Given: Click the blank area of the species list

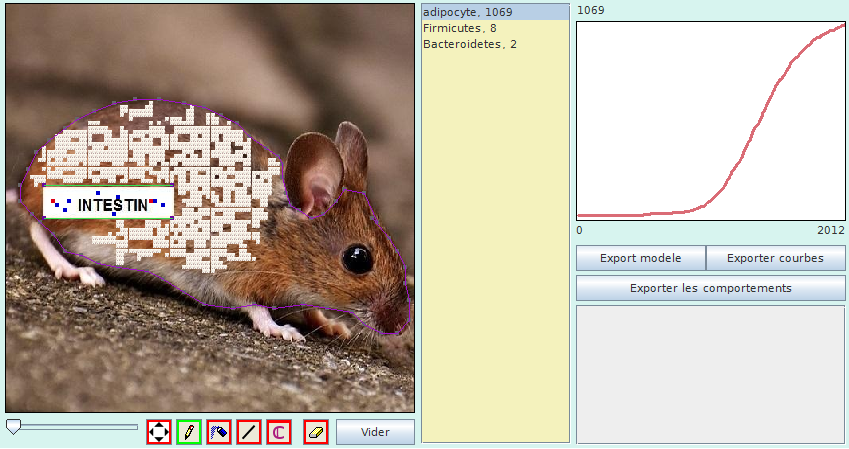Looking at the screenshot, I should pyautogui.click(x=495, y=250).
